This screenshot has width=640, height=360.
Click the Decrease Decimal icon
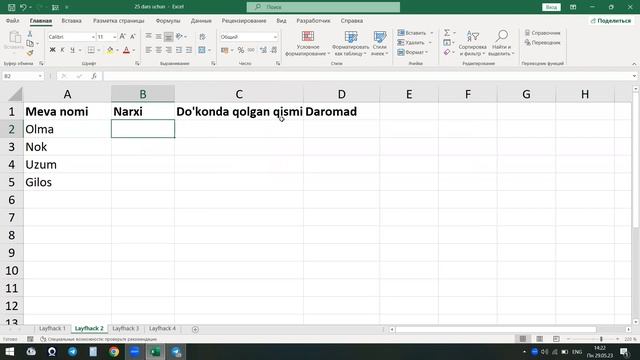point(274,50)
